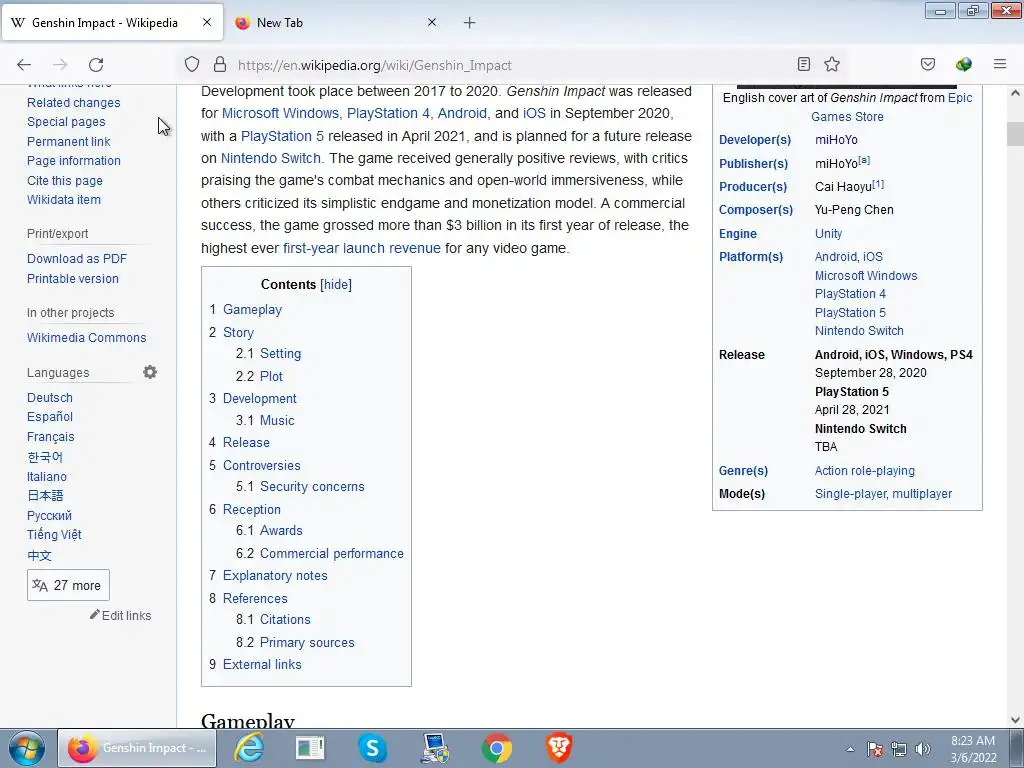Switch to Deutsch language version

50,398
